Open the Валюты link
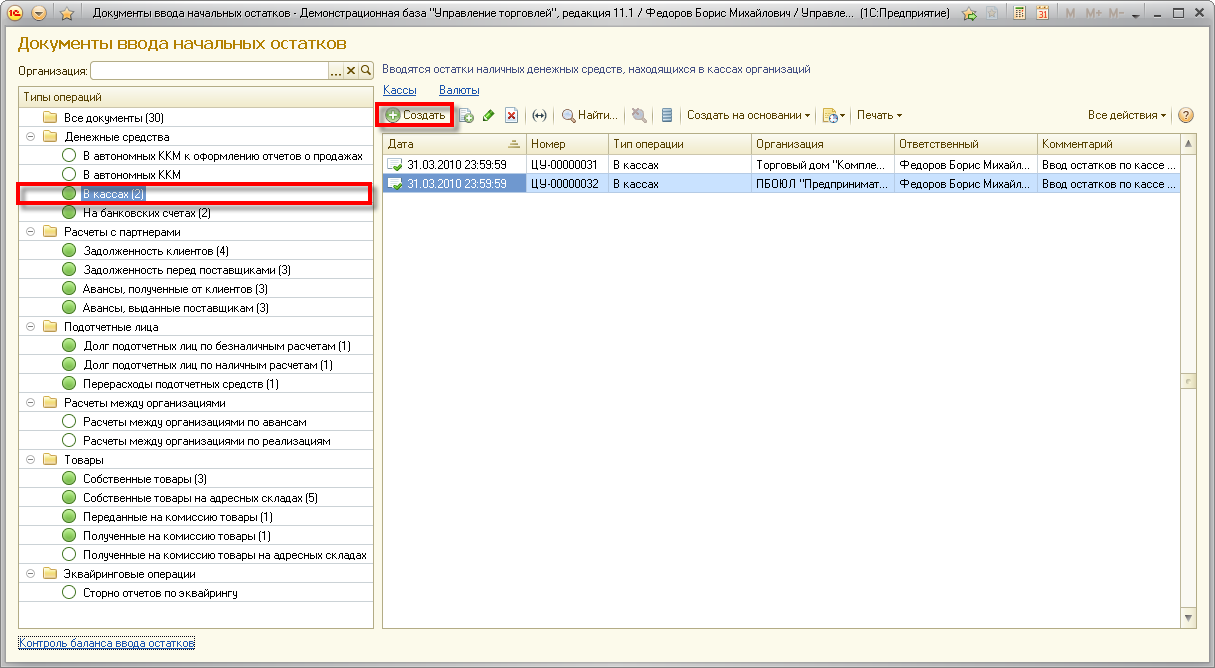 (459, 90)
